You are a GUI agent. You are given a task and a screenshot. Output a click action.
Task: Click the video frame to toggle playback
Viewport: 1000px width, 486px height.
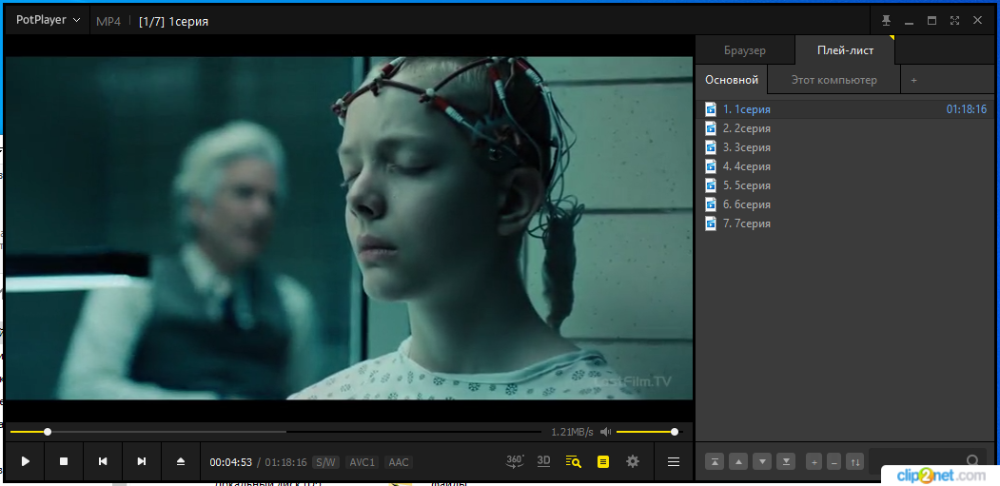pyautogui.click(x=349, y=228)
